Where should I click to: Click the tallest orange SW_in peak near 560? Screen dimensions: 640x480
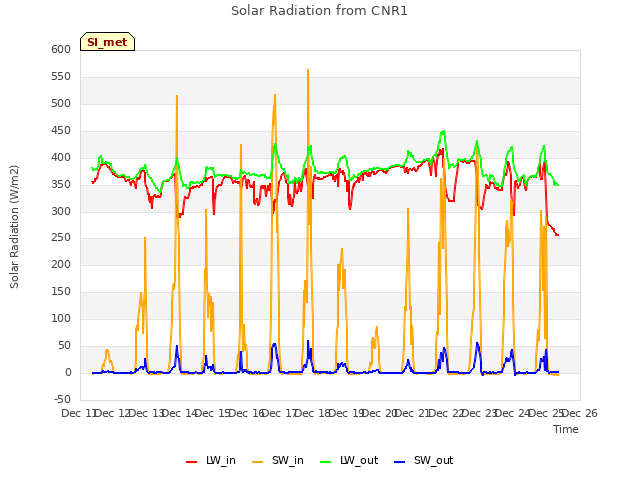(x=308, y=70)
